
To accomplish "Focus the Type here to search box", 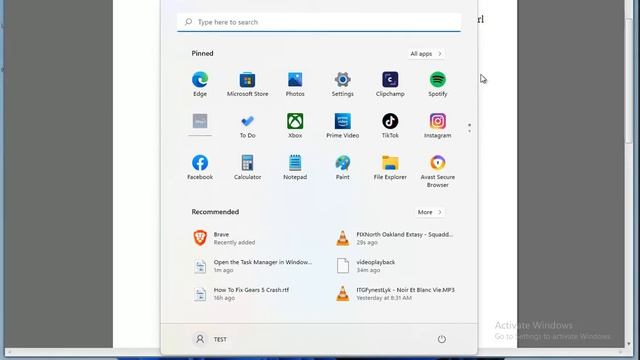I will tap(319, 22).
